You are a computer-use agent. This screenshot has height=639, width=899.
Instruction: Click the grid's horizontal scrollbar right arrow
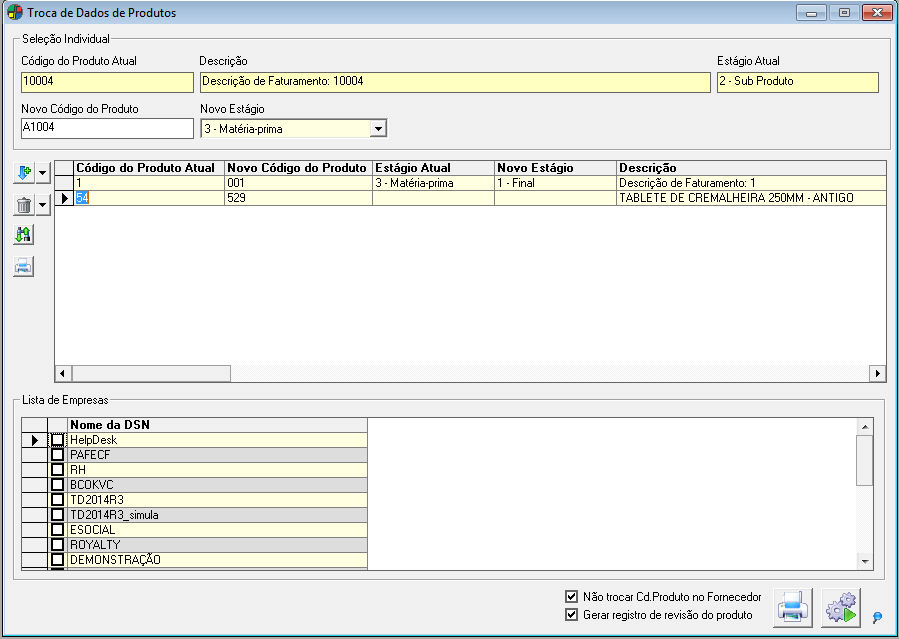pyautogui.click(x=878, y=373)
